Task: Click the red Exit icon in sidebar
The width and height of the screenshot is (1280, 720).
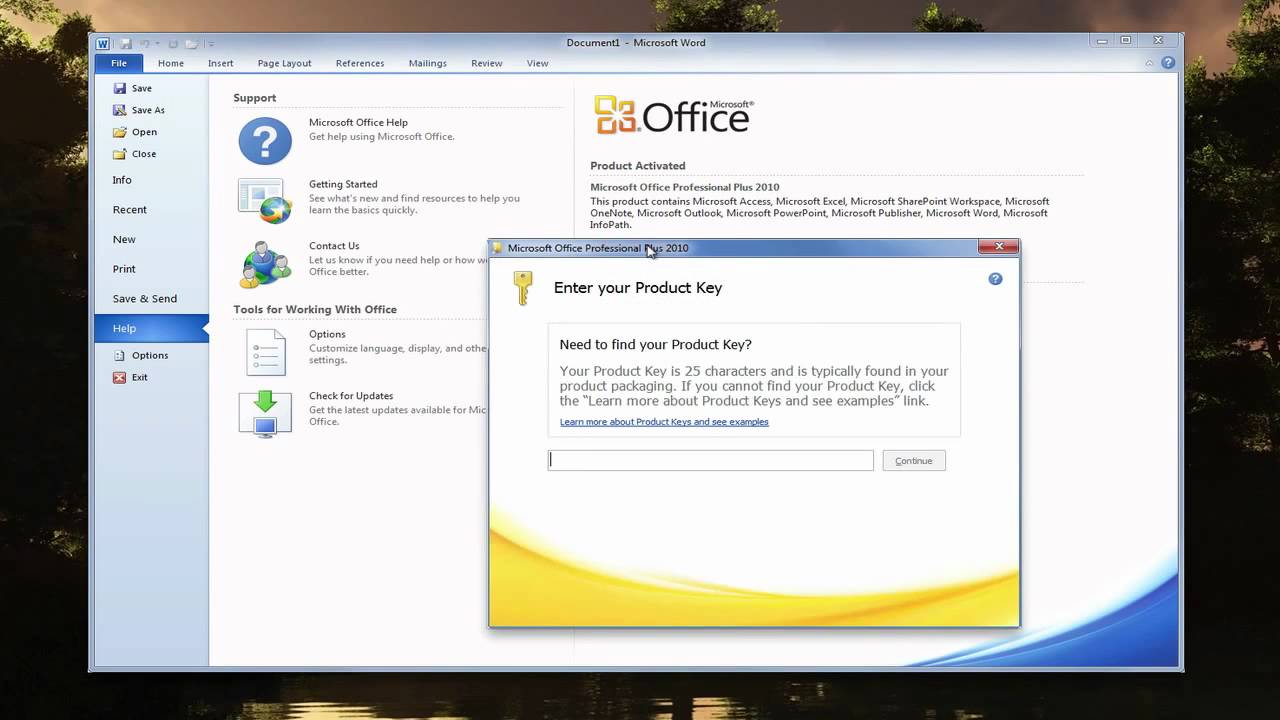Action: 120,377
